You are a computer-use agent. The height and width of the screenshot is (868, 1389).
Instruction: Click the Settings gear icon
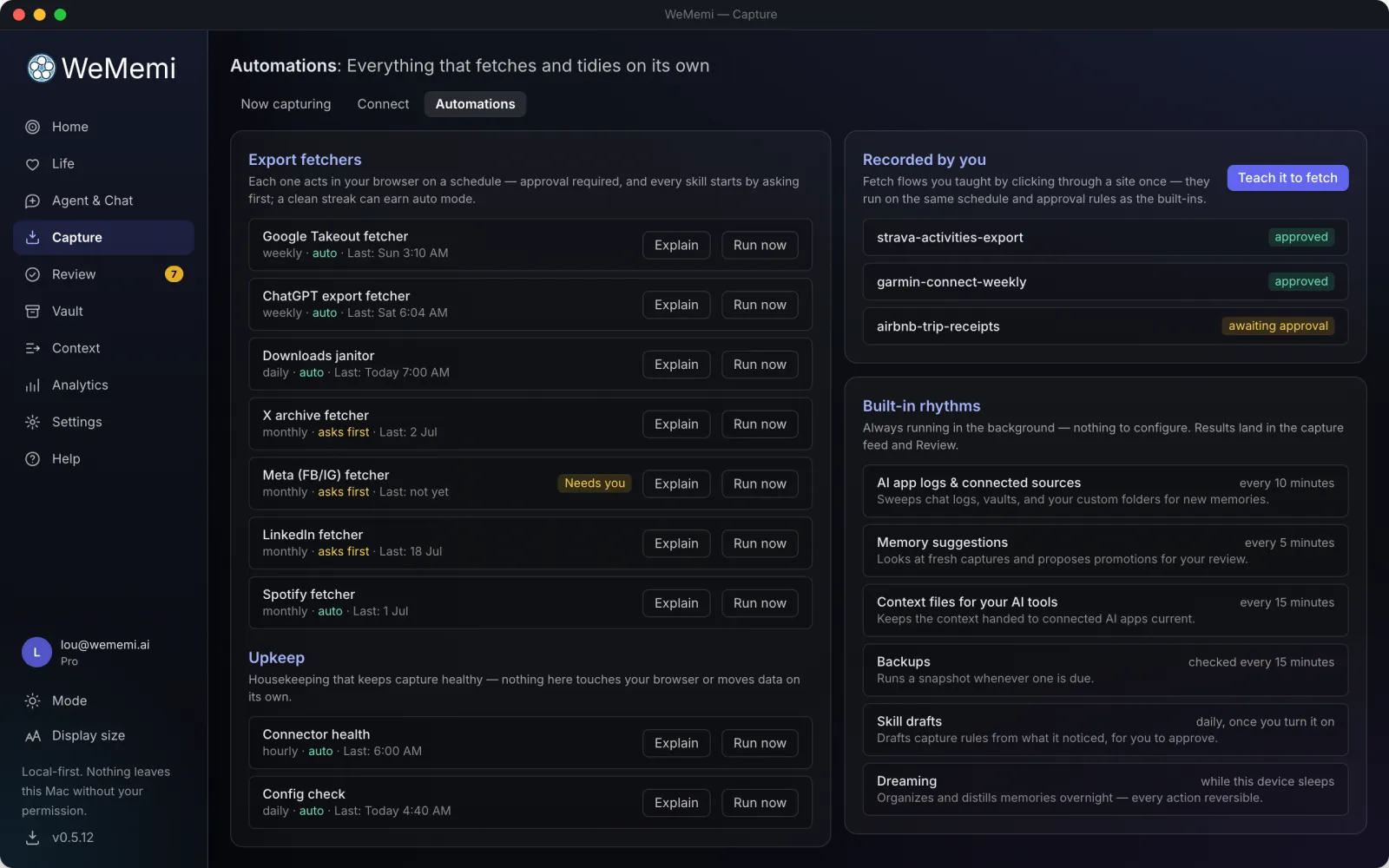(x=33, y=422)
